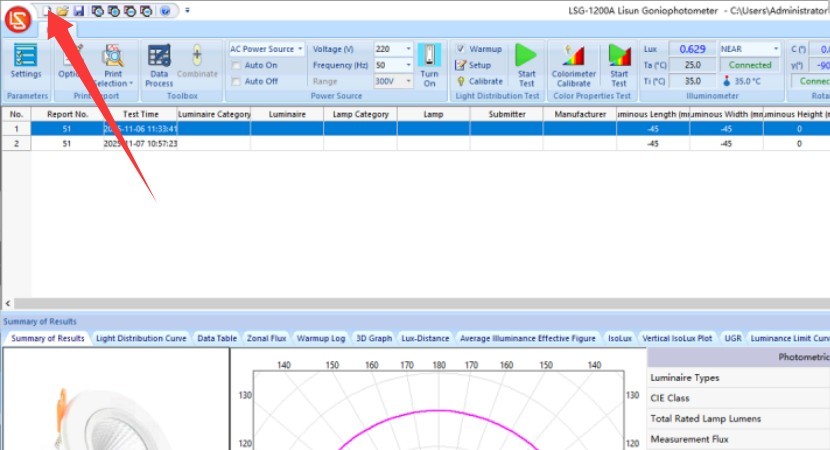Open the UGR tab
Screen dimensions: 830x450
pyautogui.click(x=733, y=338)
